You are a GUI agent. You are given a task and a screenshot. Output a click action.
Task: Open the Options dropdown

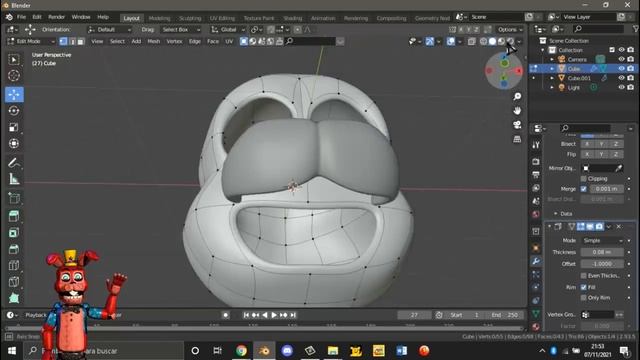(510, 29)
